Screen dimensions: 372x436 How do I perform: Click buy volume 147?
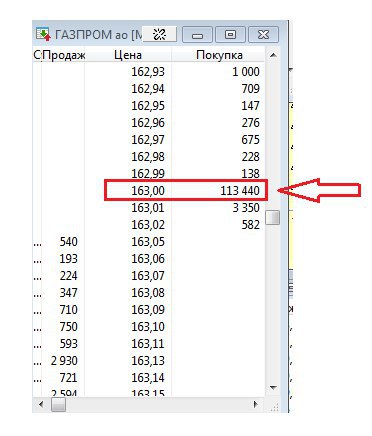(251, 106)
